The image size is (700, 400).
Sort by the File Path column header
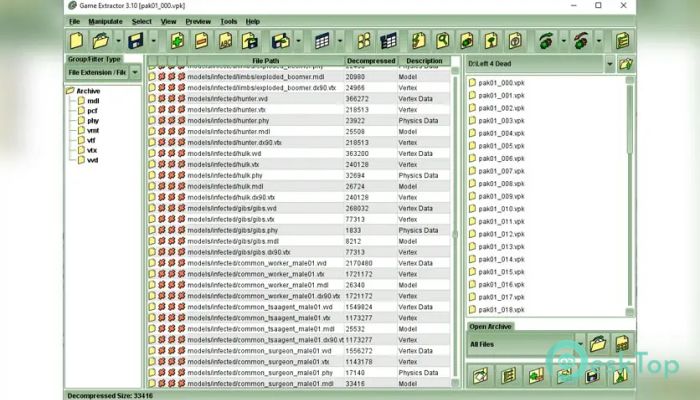(266, 61)
